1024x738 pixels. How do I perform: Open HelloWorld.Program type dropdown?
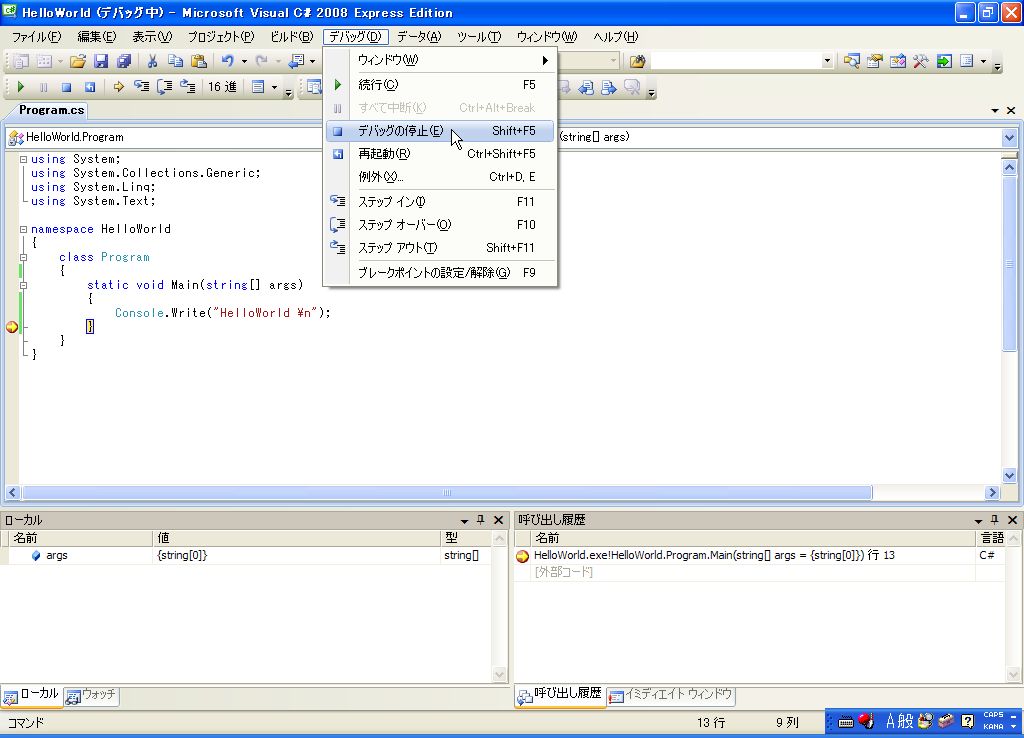click(x=163, y=137)
